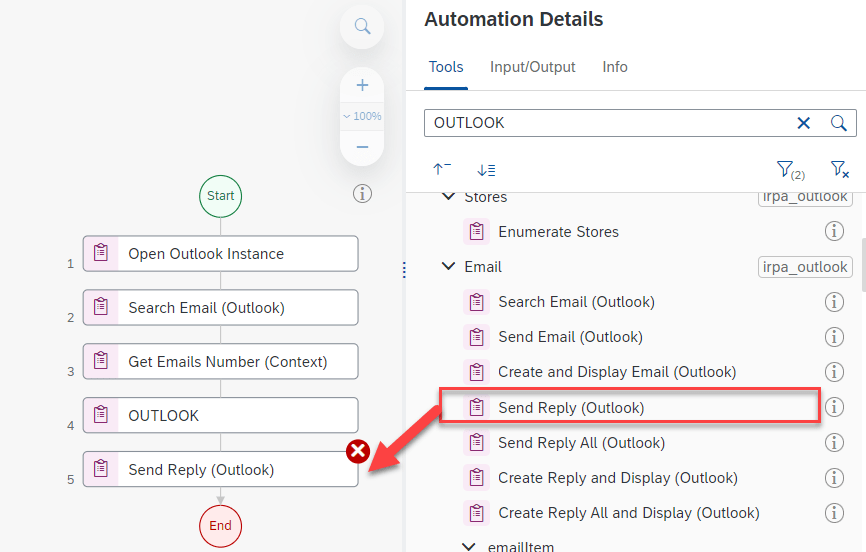The image size is (866, 552).
Task: Select the Open Outlook Instance step
Action: click(x=220, y=254)
